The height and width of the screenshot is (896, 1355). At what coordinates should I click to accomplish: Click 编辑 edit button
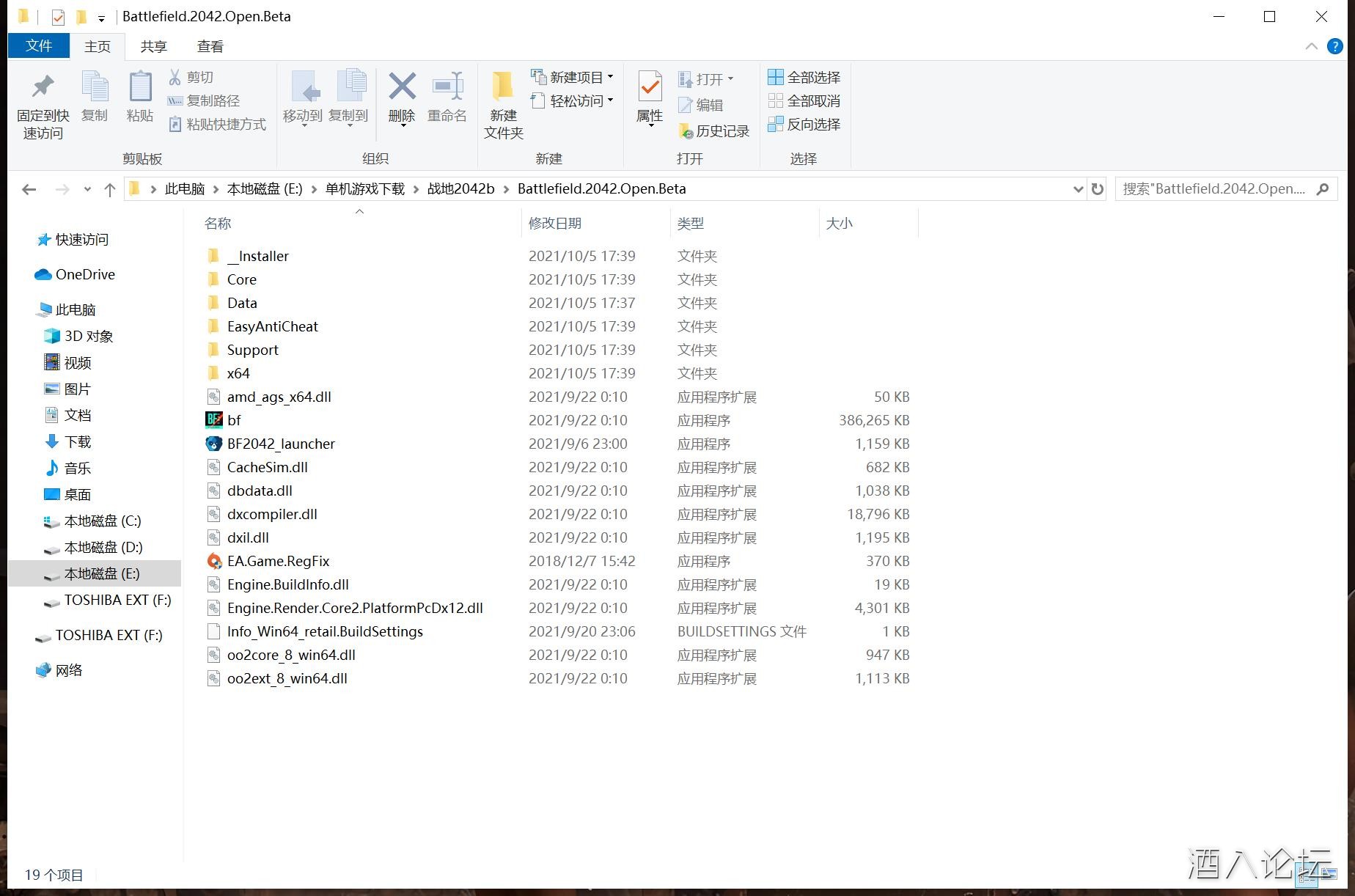pos(701,105)
